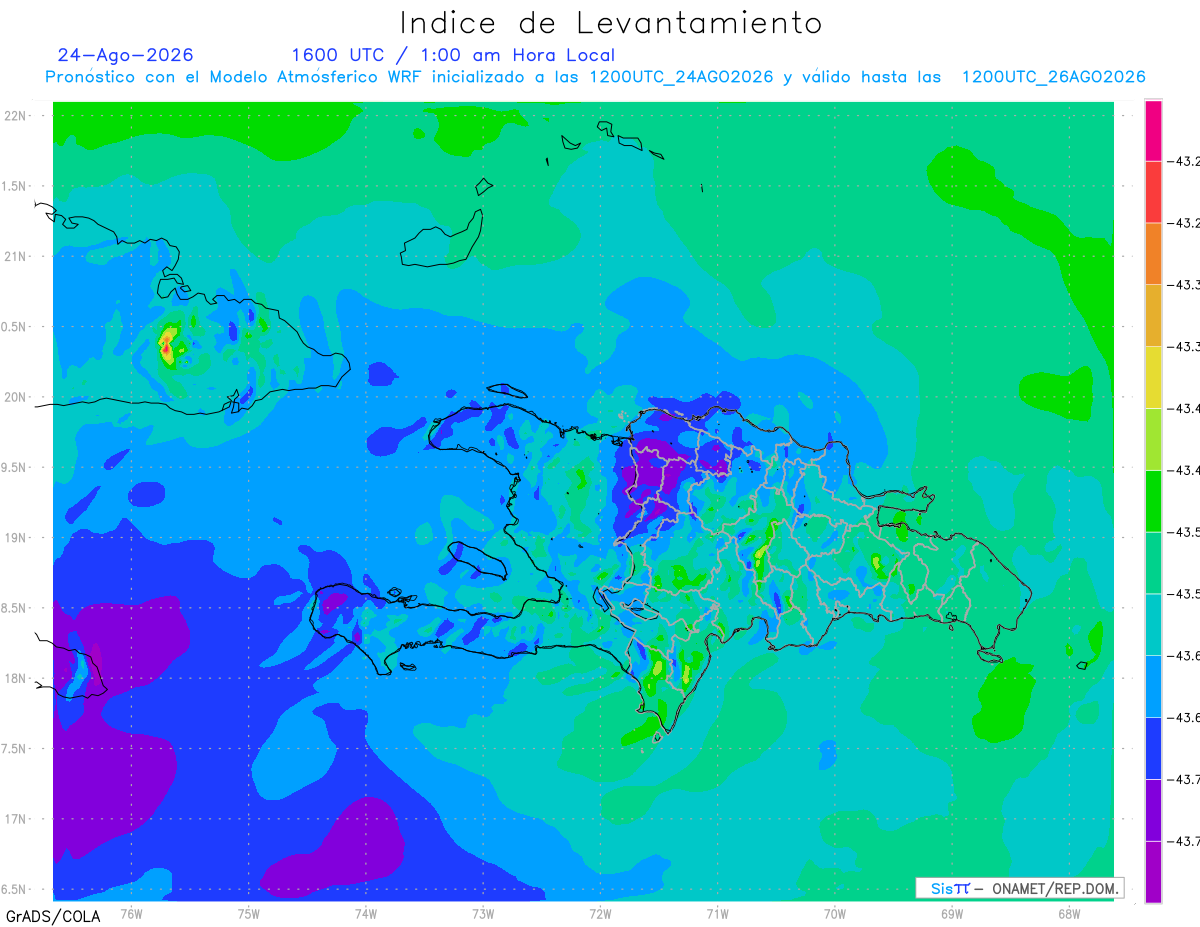Click the magenta swatch atop the color bar
This screenshot has height=927, width=1200.
[1153, 131]
